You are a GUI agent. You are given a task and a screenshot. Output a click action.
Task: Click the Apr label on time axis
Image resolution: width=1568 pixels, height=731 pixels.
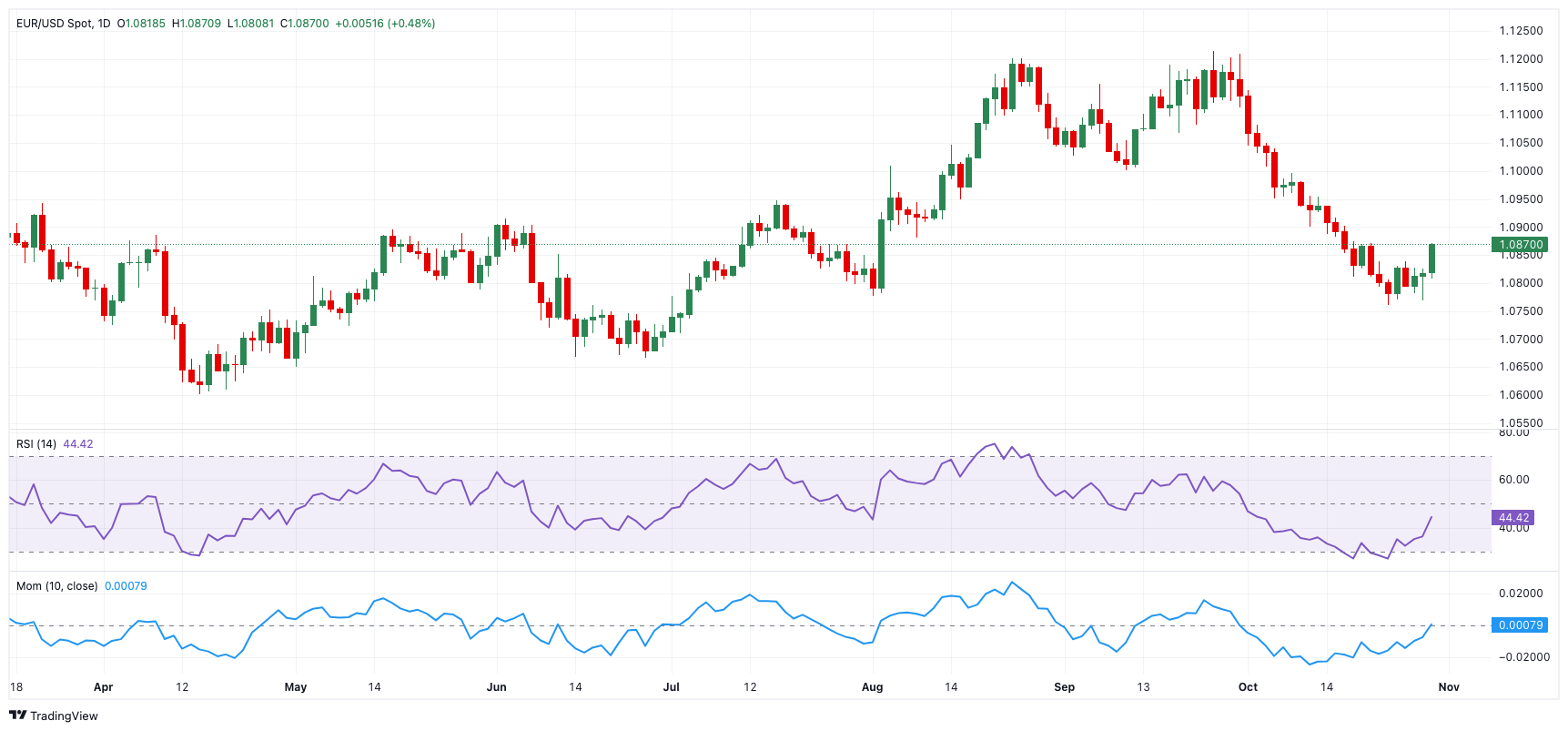point(104,687)
